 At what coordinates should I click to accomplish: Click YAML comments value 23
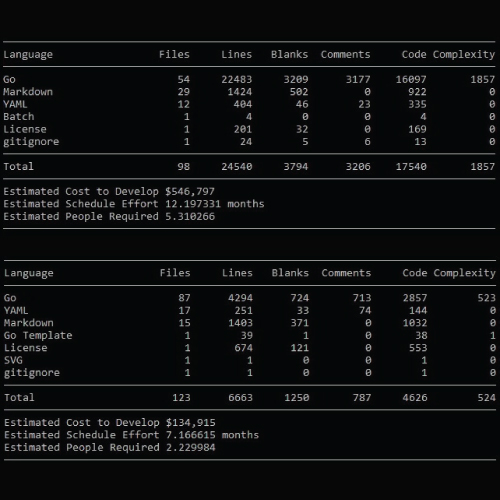364,104
